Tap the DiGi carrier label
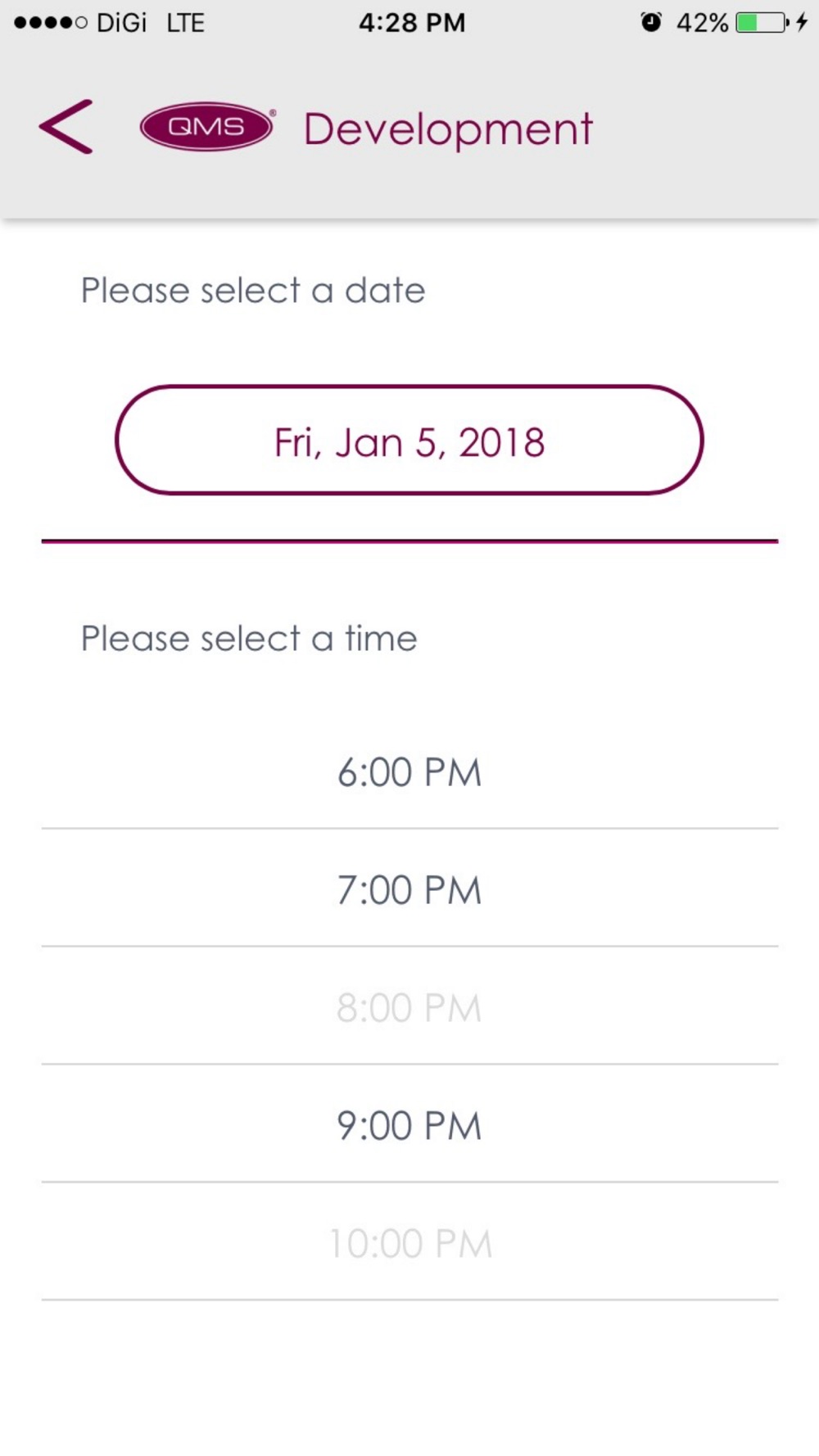The height and width of the screenshot is (1456, 819). [x=121, y=23]
